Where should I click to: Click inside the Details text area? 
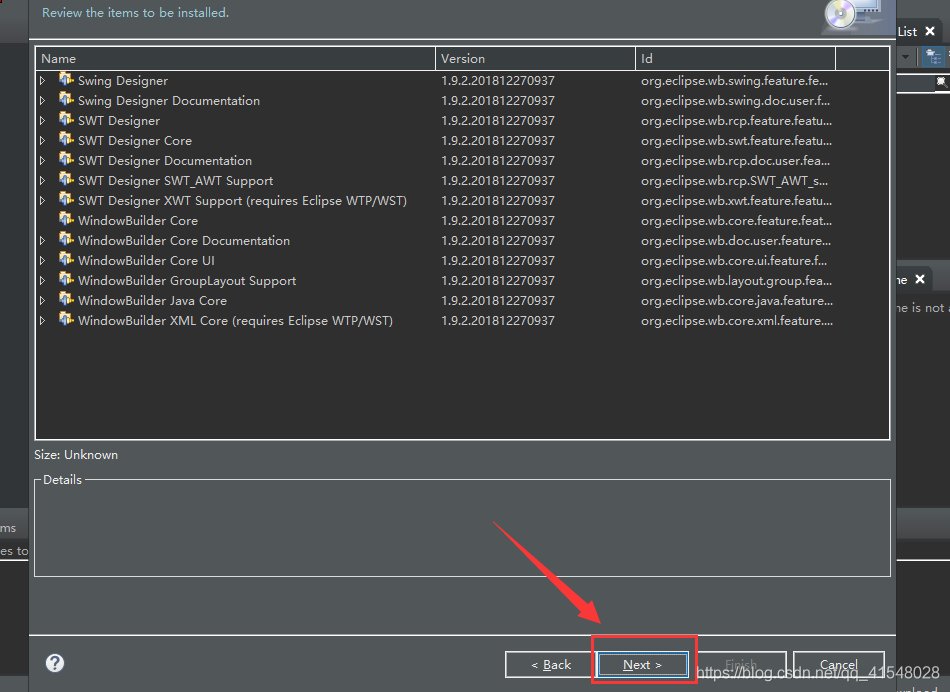click(462, 530)
